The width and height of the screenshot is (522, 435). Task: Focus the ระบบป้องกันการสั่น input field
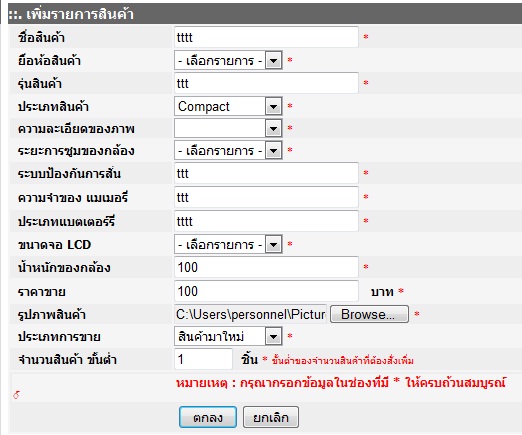pos(266,173)
